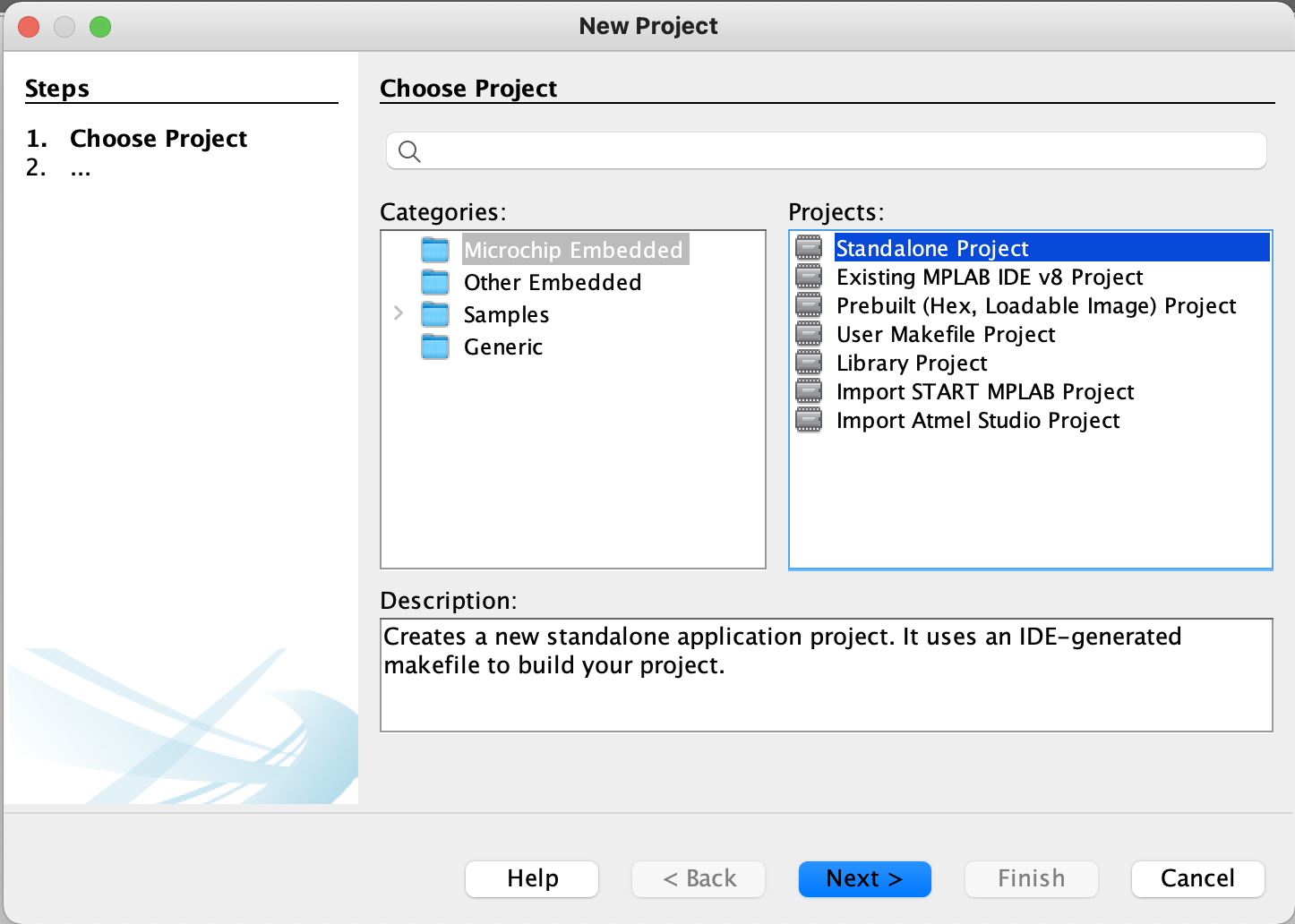
Task: Click the Standalone Project chip icon
Action: click(x=809, y=248)
